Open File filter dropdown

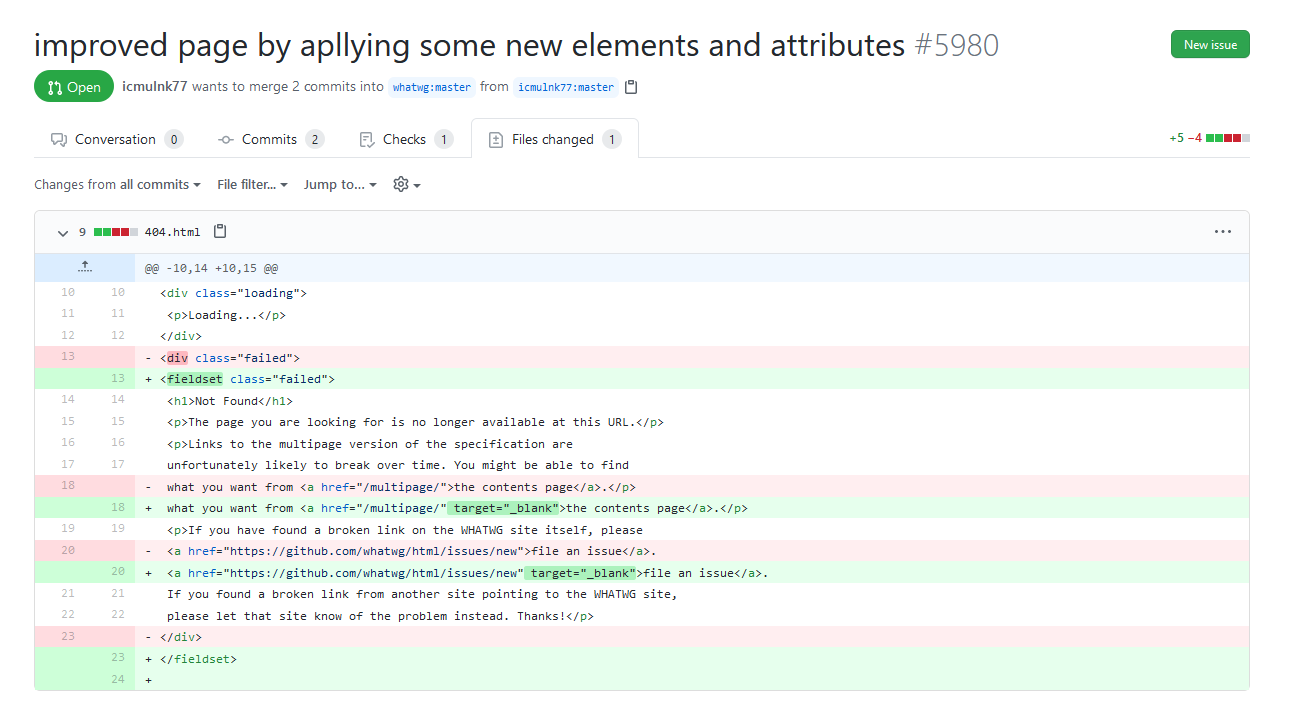coord(252,184)
